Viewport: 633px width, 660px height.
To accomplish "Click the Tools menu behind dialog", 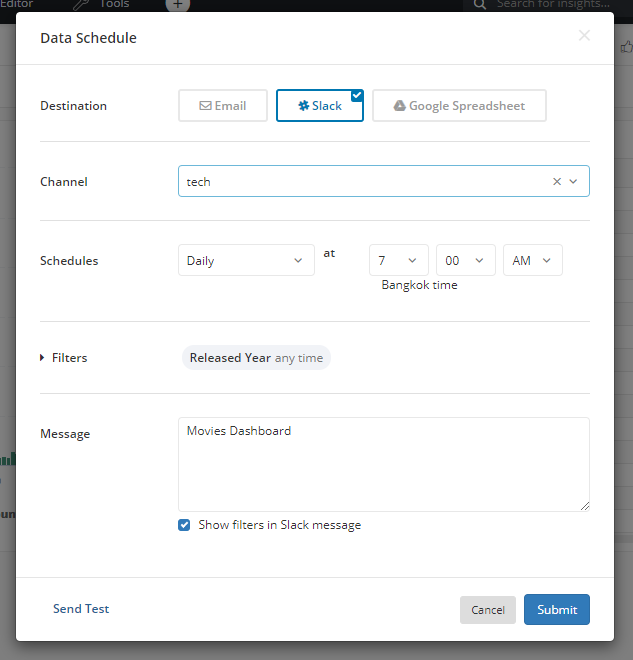I will (101, 5).
